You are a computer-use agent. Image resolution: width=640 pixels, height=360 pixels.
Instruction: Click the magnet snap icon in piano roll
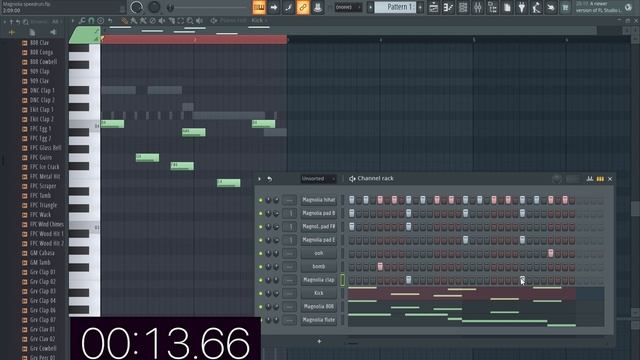tap(91, 20)
